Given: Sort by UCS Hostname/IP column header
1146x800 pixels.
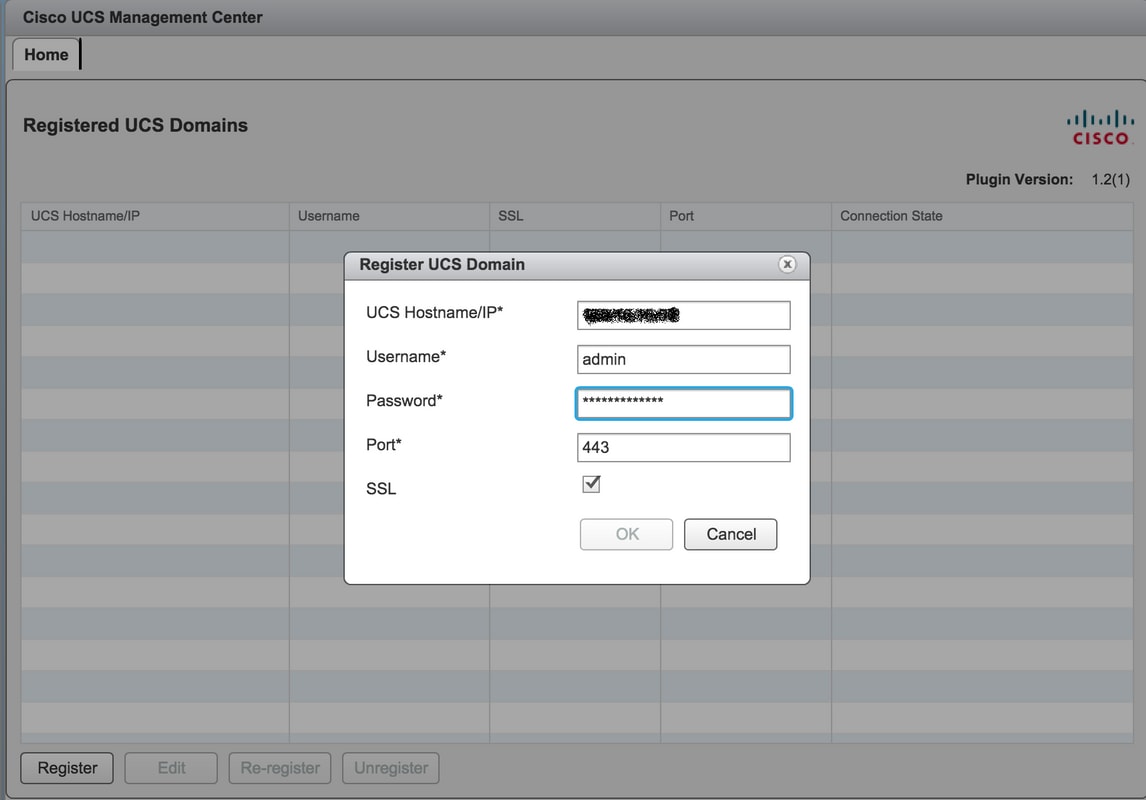Looking at the screenshot, I should 155,216.
